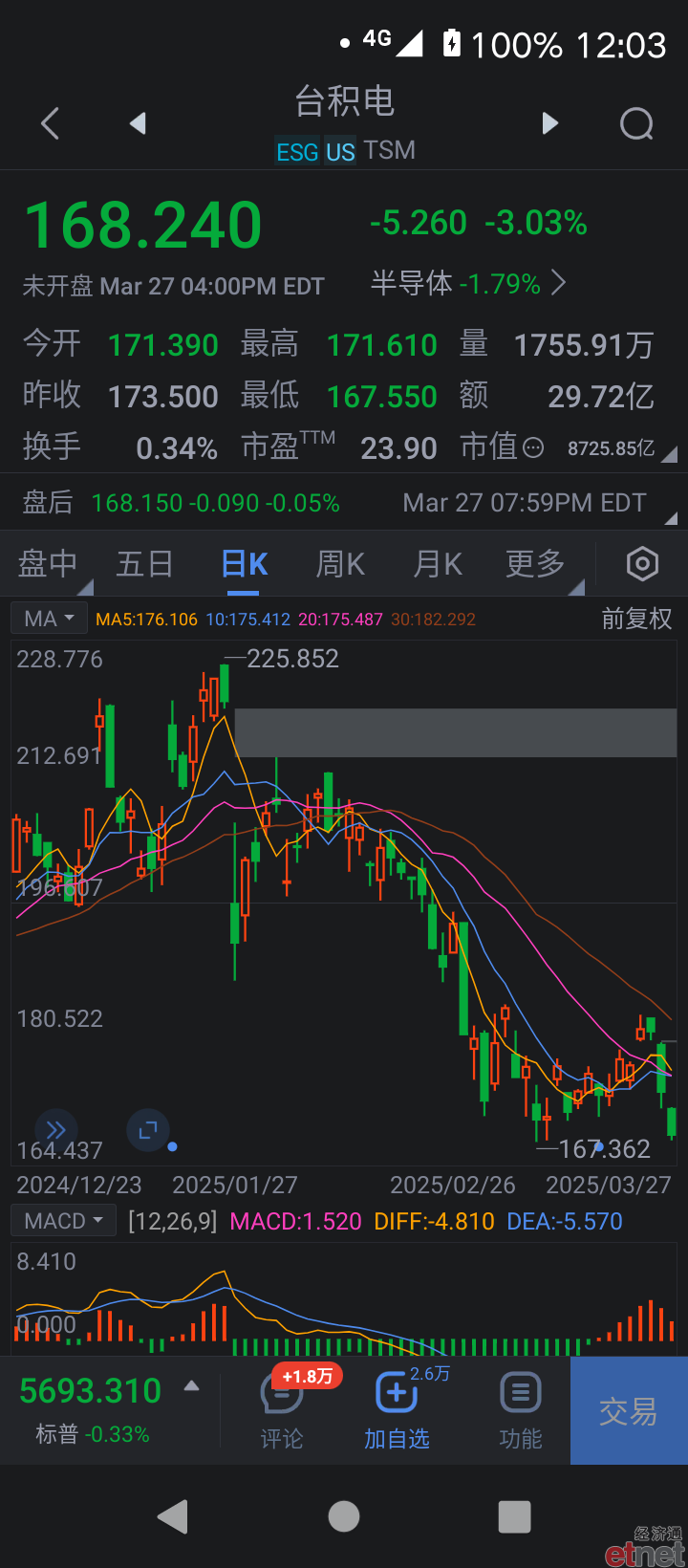Select the 月K monthly chart tab

click(x=438, y=564)
